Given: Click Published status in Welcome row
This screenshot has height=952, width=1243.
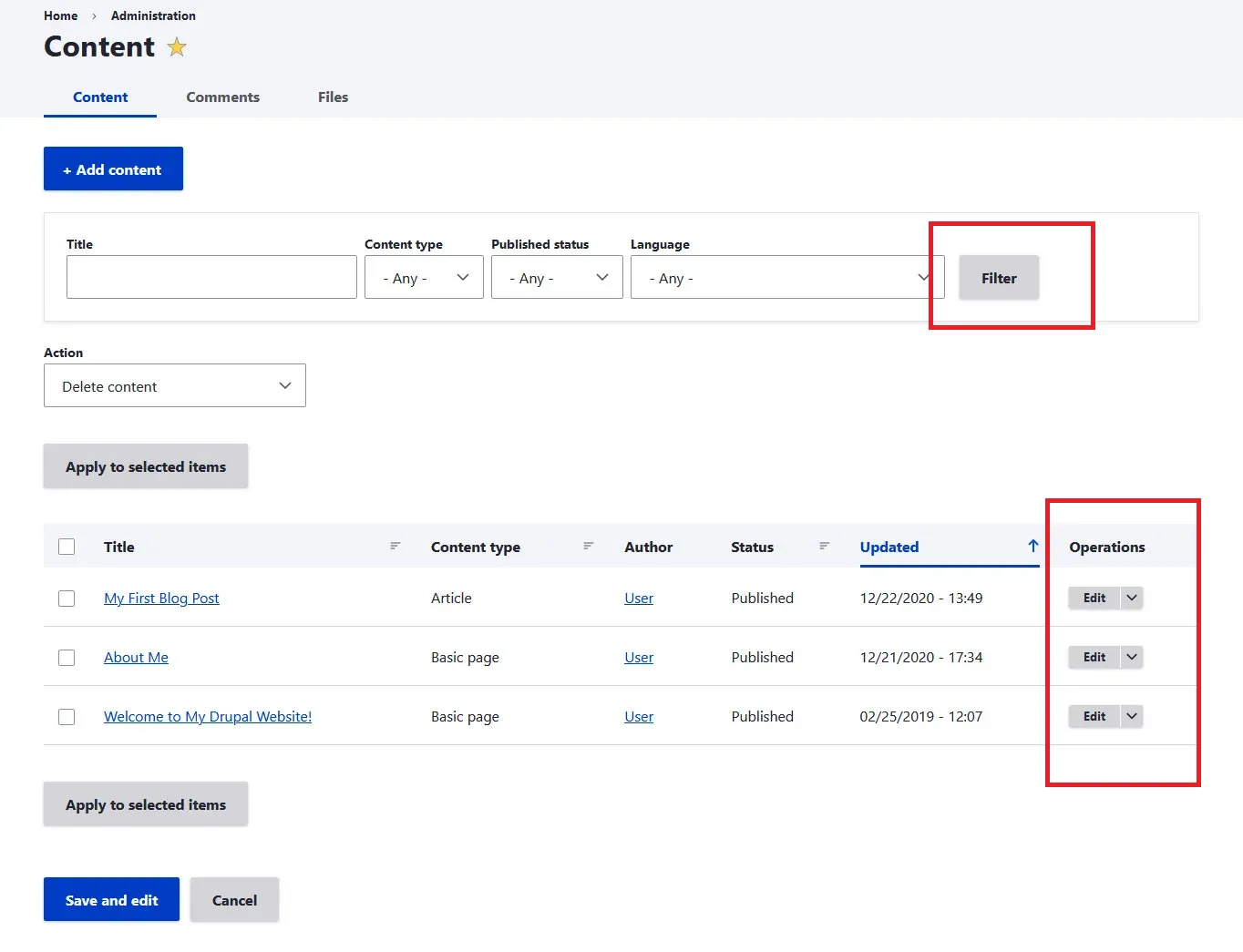Looking at the screenshot, I should point(762,716).
